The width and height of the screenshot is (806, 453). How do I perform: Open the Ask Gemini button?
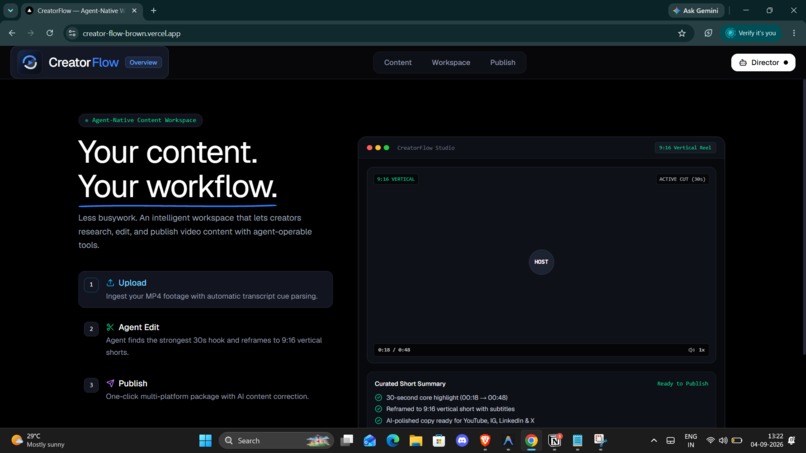(x=696, y=10)
